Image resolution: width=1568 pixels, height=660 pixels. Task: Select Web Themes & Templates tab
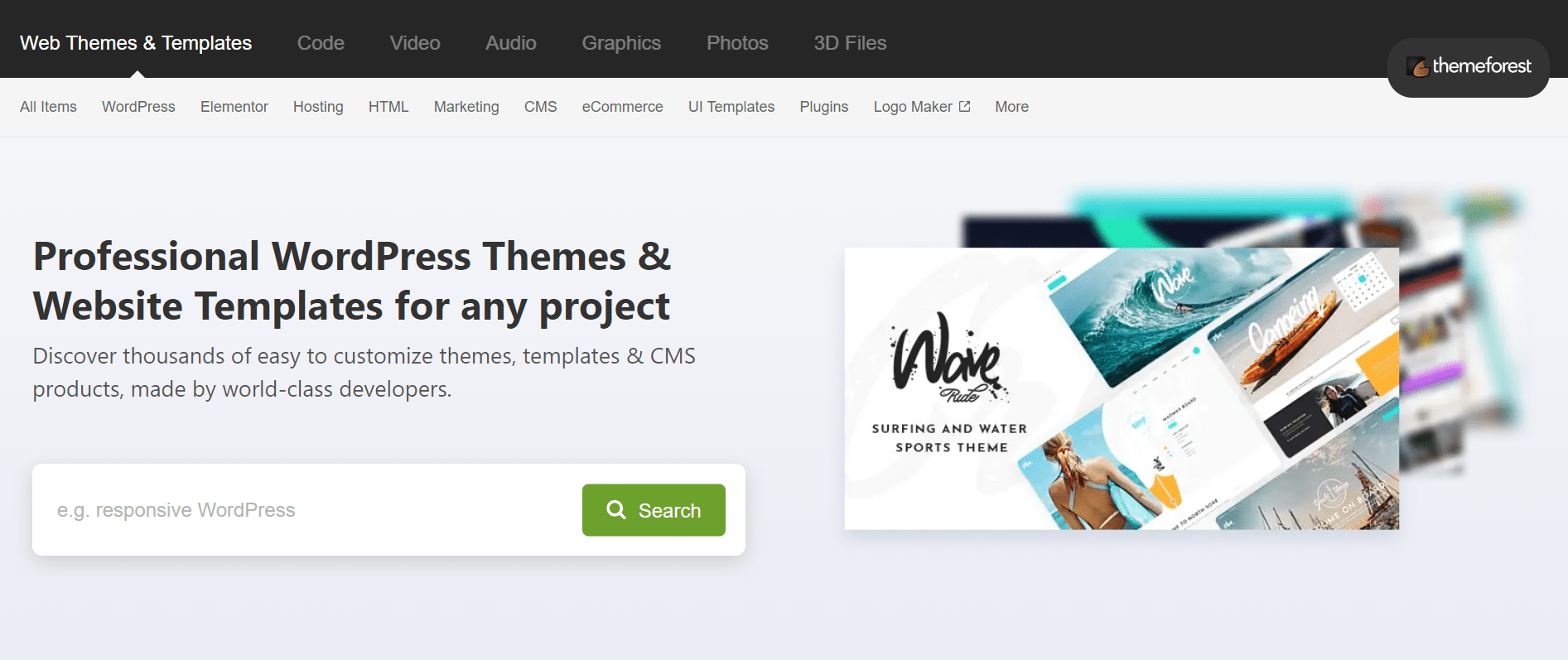coord(136,43)
